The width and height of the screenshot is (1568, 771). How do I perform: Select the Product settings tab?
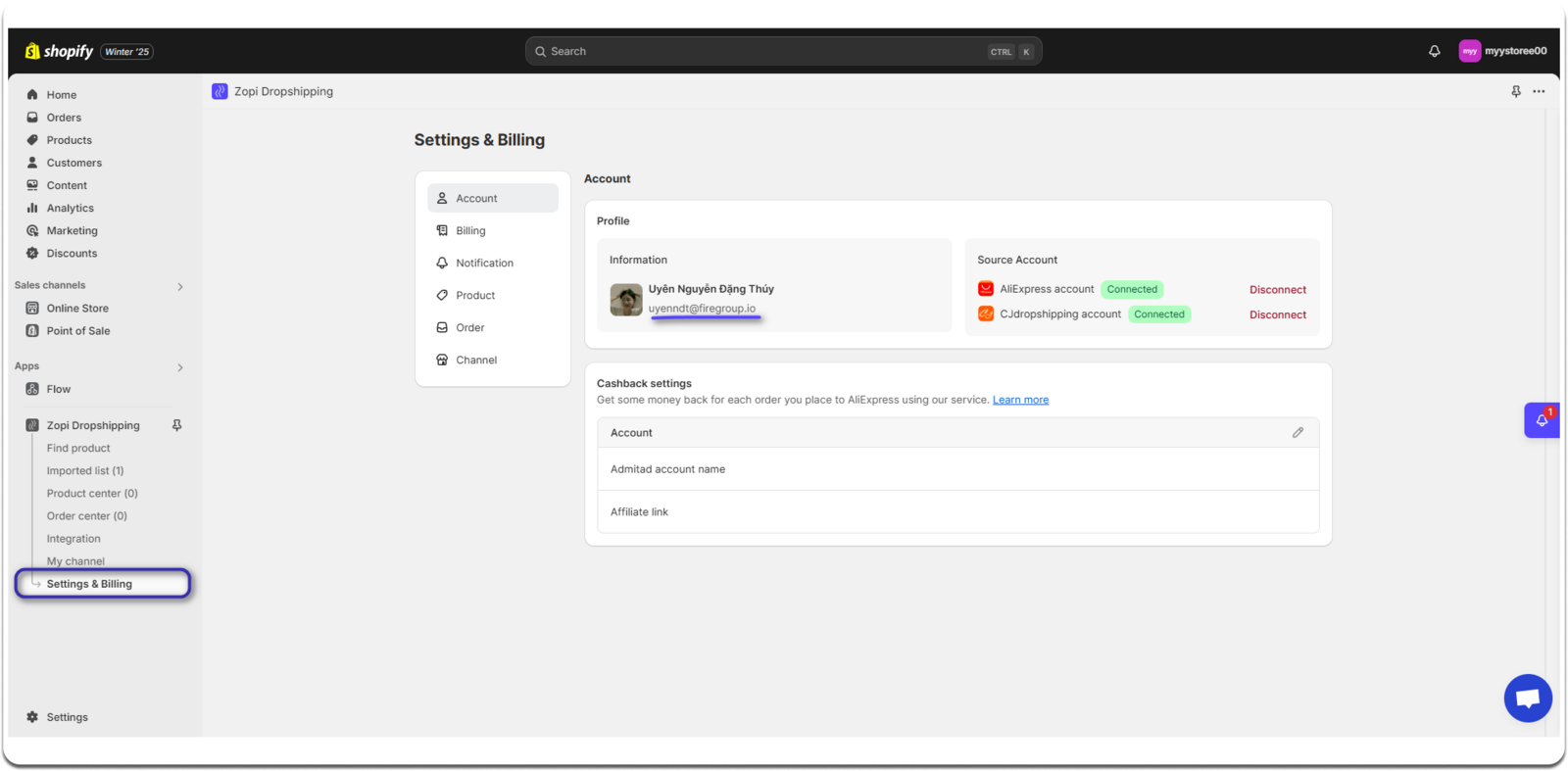pyautogui.click(x=493, y=295)
